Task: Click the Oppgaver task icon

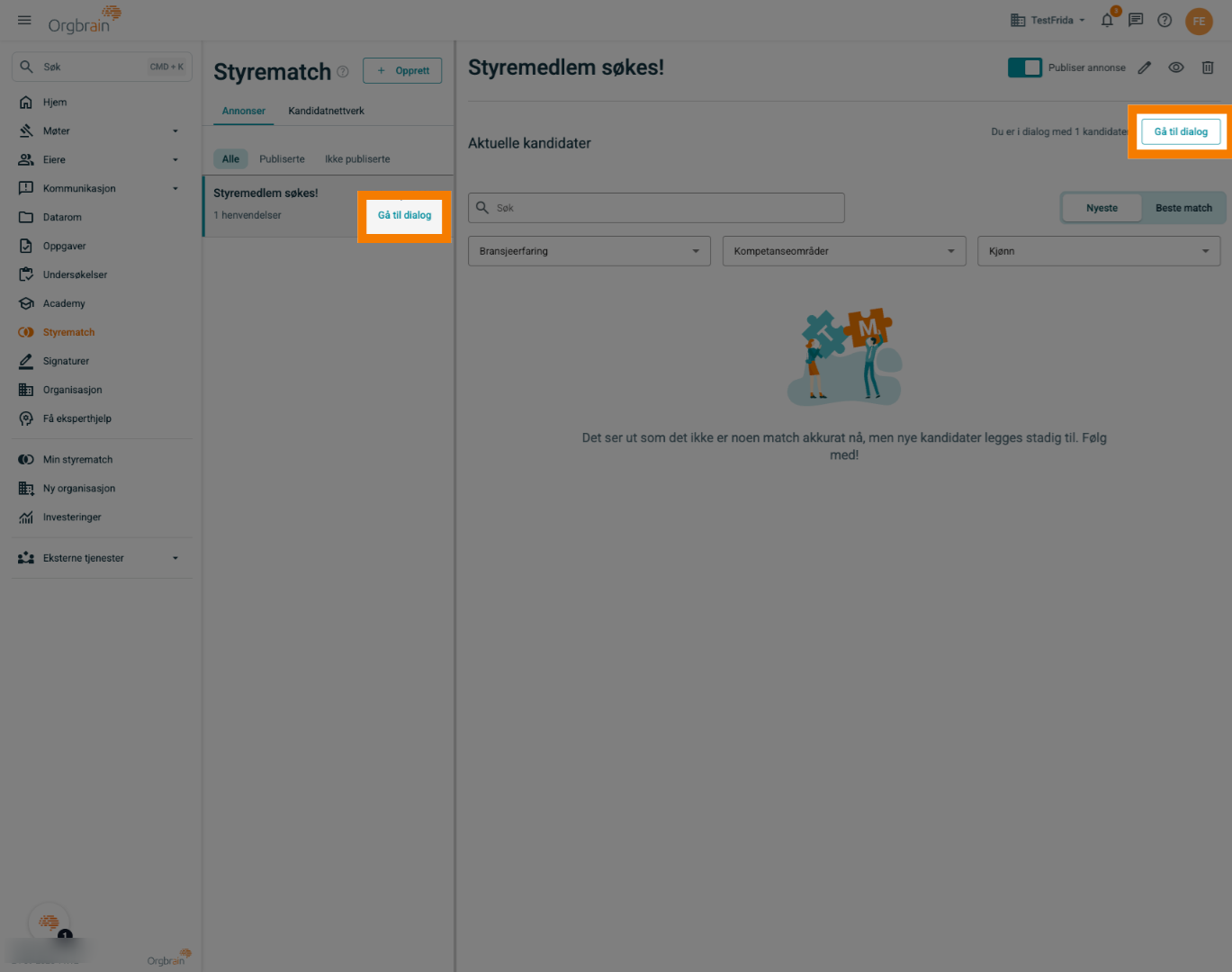Action: coord(26,247)
